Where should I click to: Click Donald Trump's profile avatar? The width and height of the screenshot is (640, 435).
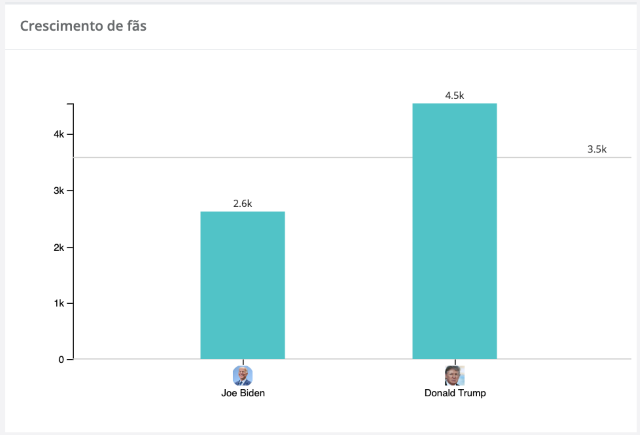(x=455, y=376)
